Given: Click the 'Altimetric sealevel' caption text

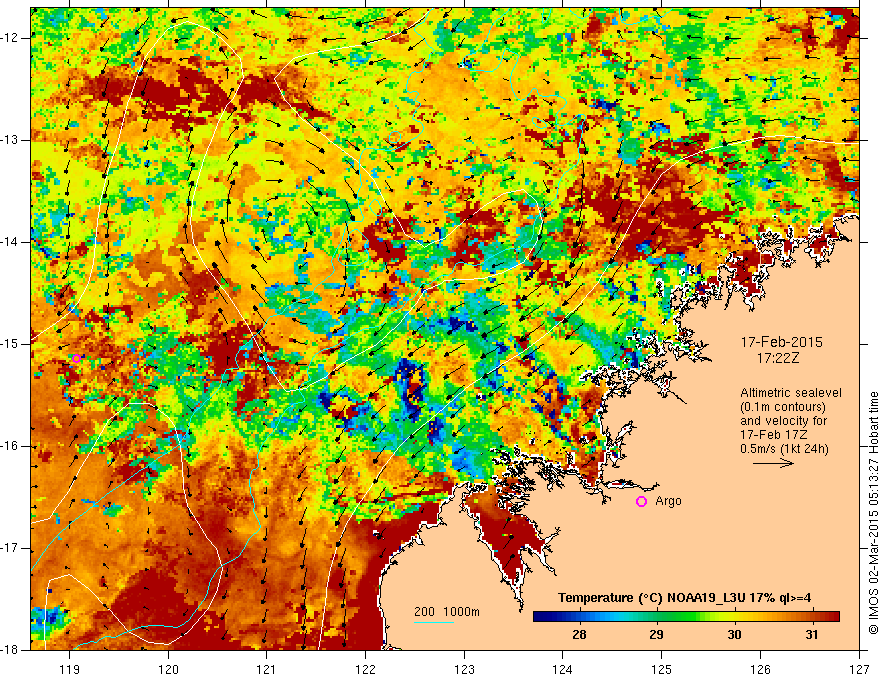Looking at the screenshot, I should click(x=791, y=393).
